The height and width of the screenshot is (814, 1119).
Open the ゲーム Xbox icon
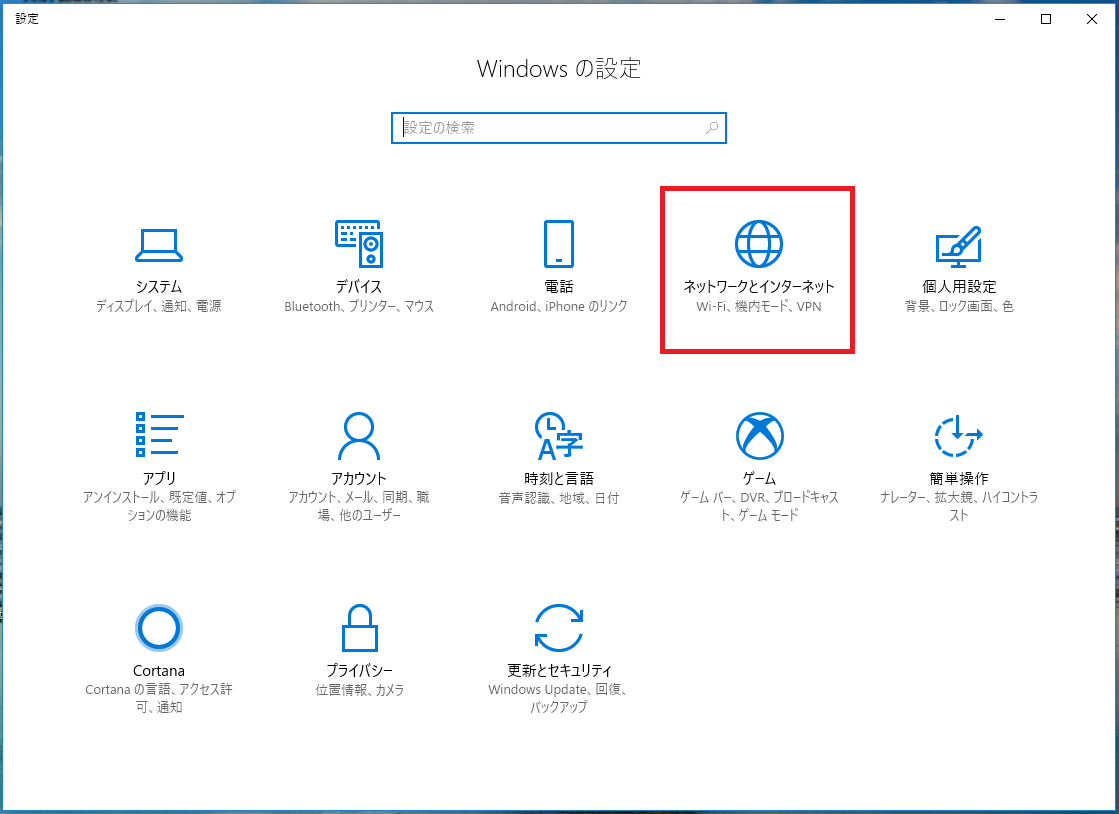point(759,434)
